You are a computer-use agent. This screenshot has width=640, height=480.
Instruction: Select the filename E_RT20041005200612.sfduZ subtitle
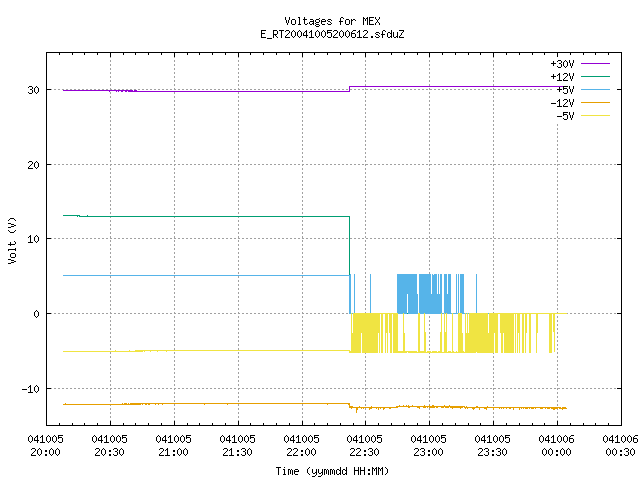click(332, 34)
